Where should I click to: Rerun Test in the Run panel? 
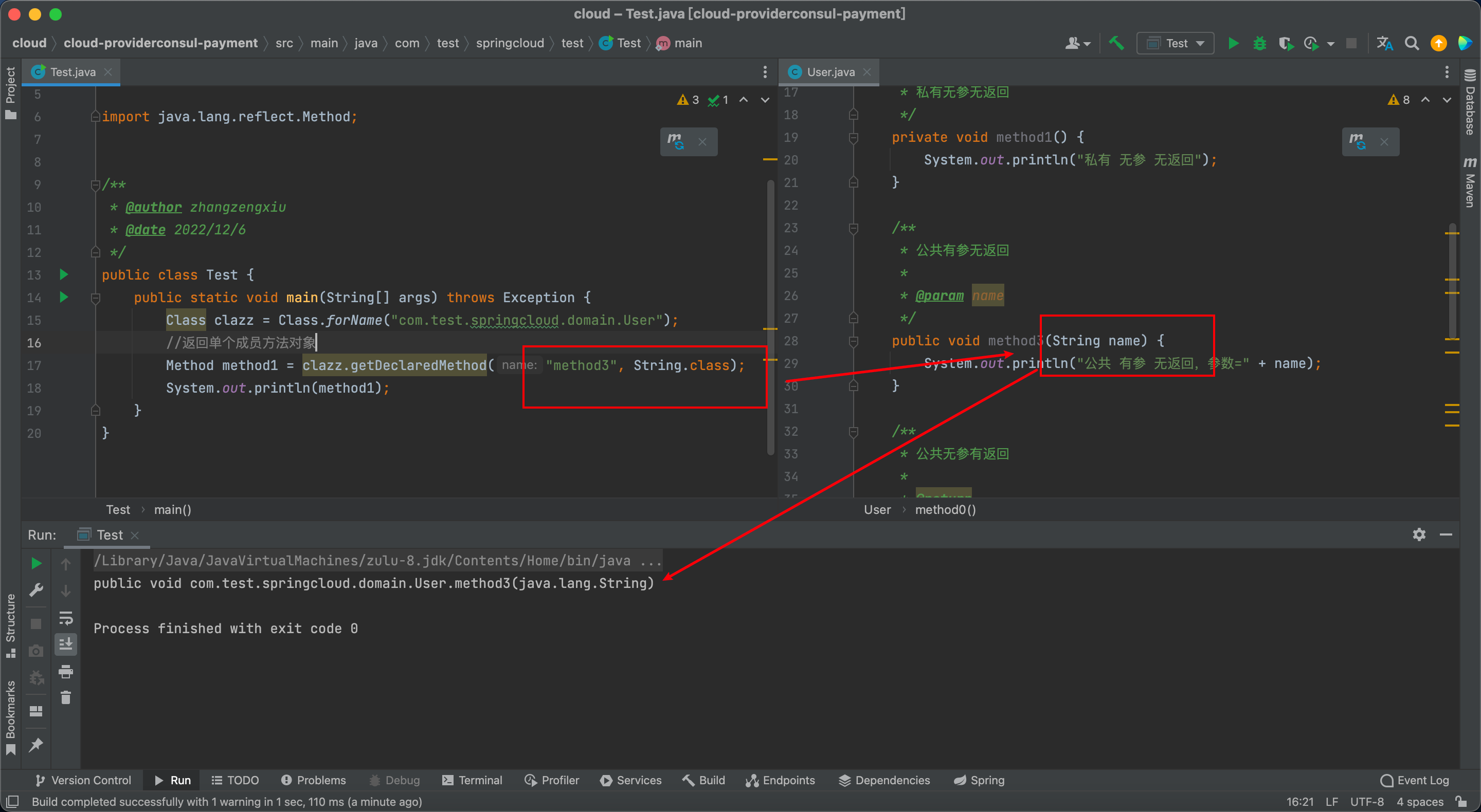(x=35, y=563)
